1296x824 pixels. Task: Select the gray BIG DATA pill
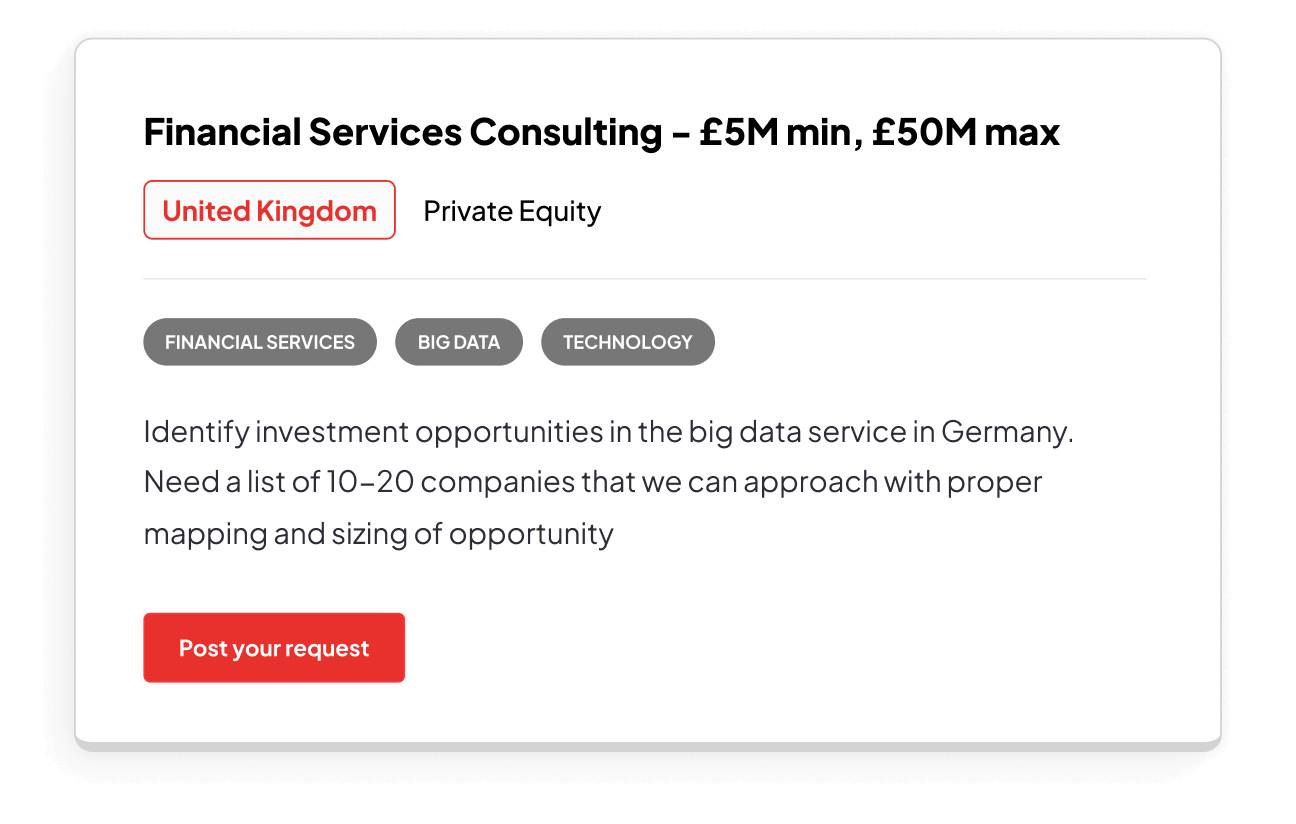point(459,341)
